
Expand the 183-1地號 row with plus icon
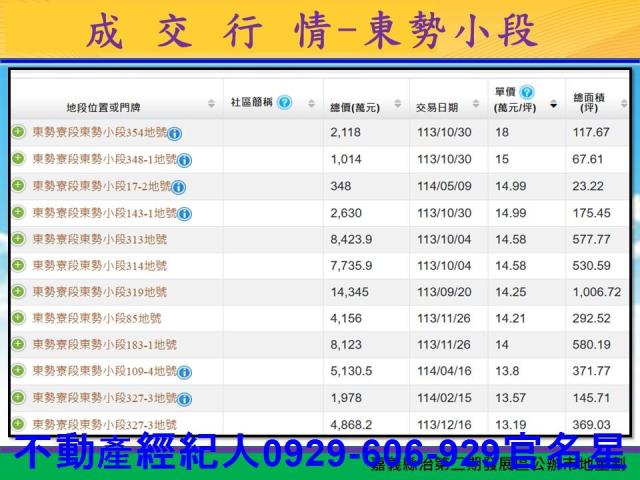pos(18,344)
